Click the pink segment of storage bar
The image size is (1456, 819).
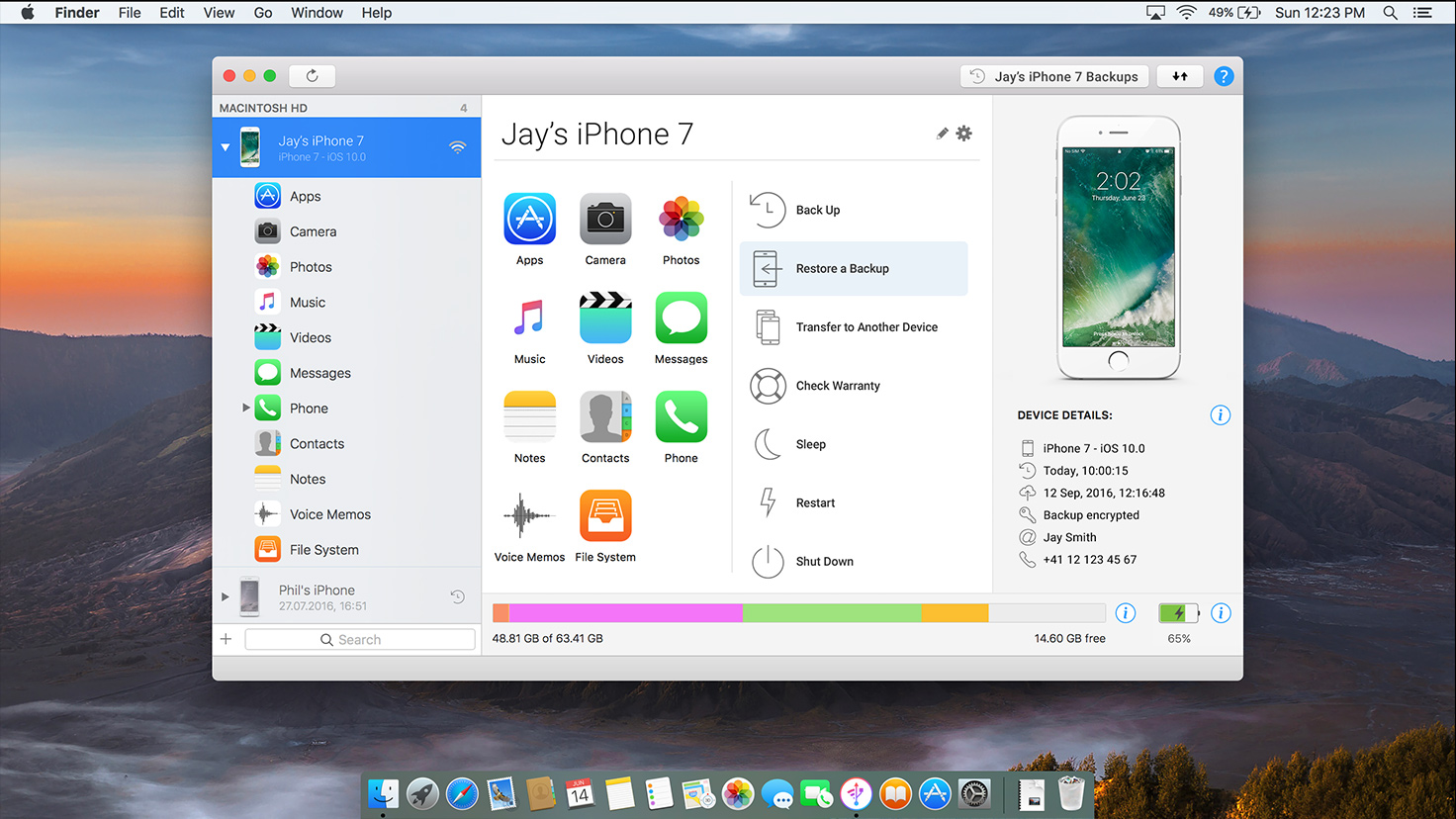tap(625, 613)
